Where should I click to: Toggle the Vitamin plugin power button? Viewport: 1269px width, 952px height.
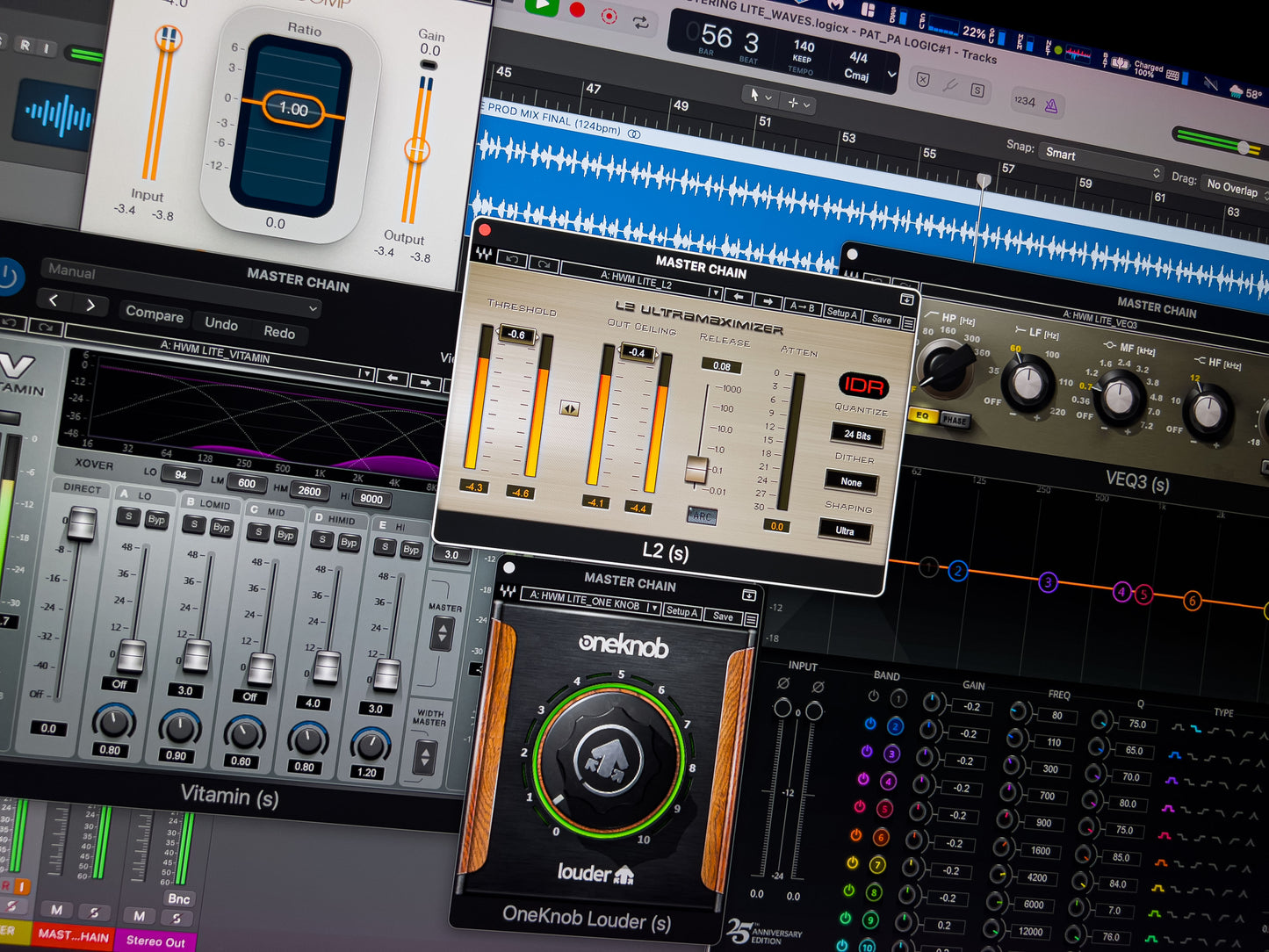click(8, 277)
